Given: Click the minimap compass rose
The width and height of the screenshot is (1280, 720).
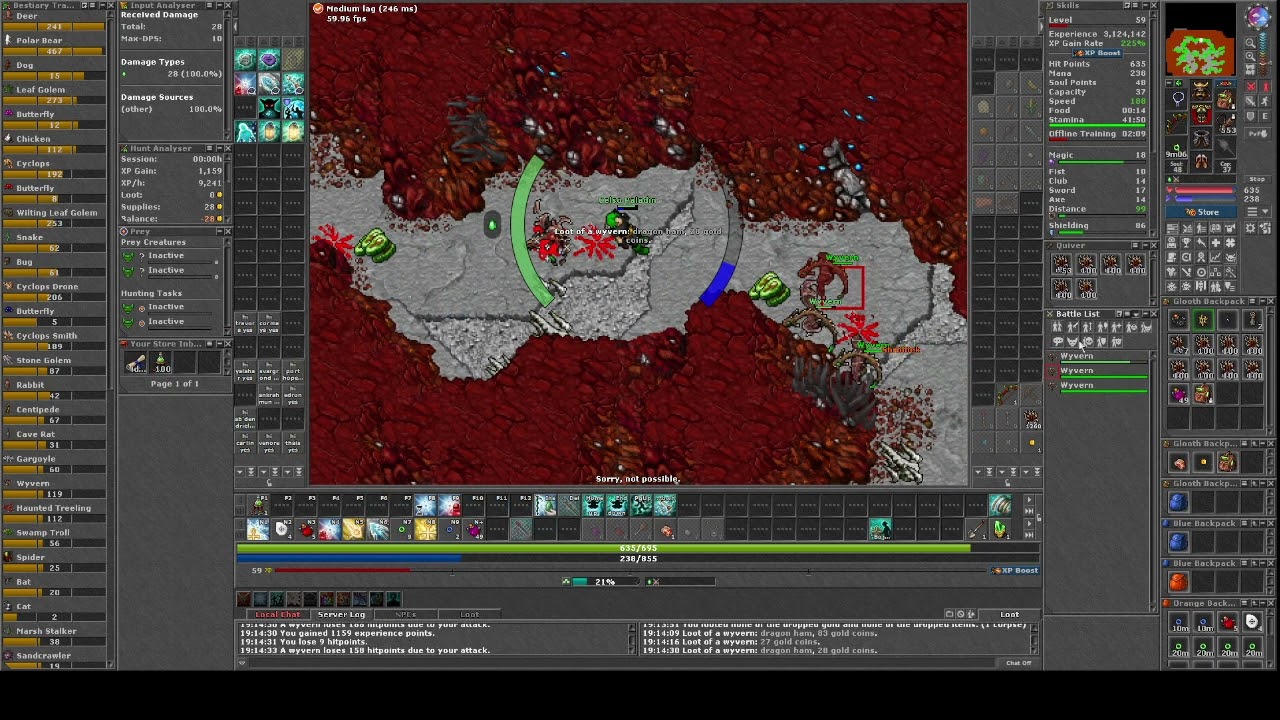Looking at the screenshot, I should coord(1259,16).
